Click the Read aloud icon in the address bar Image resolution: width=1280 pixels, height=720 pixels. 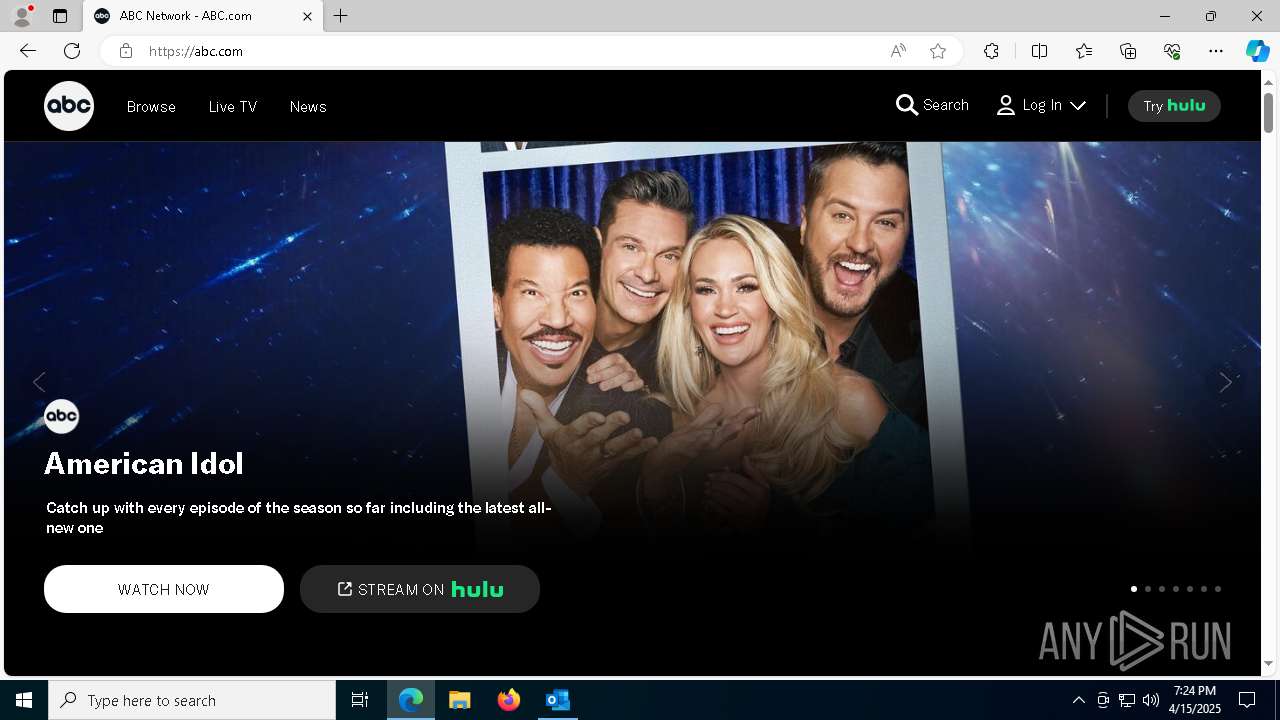tap(898, 51)
